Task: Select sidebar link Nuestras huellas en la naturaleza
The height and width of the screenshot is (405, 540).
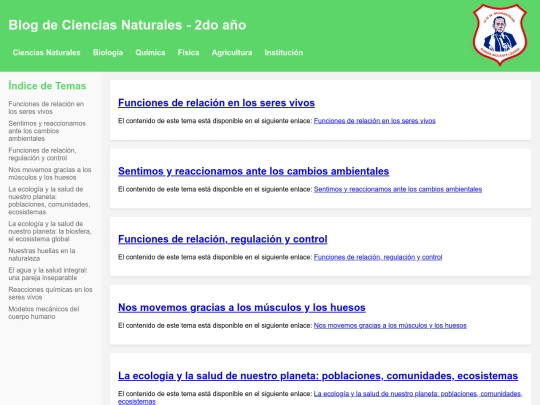Action: pos(42,255)
